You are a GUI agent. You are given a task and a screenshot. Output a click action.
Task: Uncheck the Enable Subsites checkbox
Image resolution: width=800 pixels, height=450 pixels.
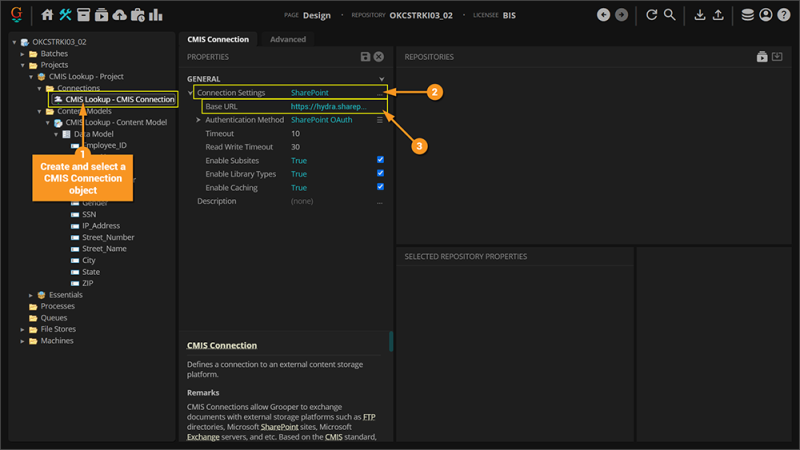click(380, 160)
